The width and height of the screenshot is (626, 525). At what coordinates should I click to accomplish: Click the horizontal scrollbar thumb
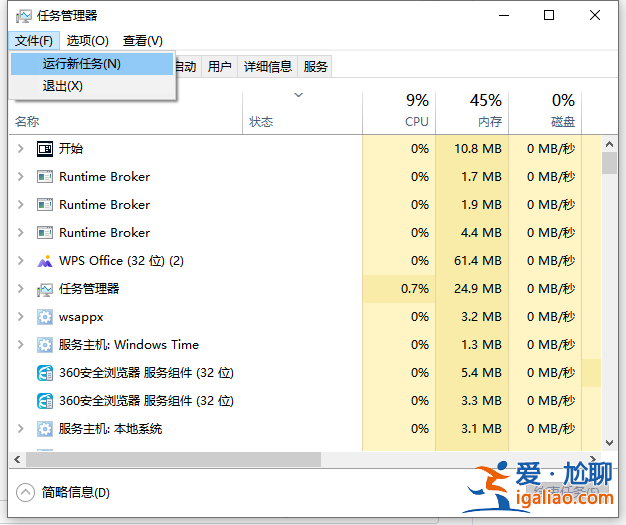point(174,460)
